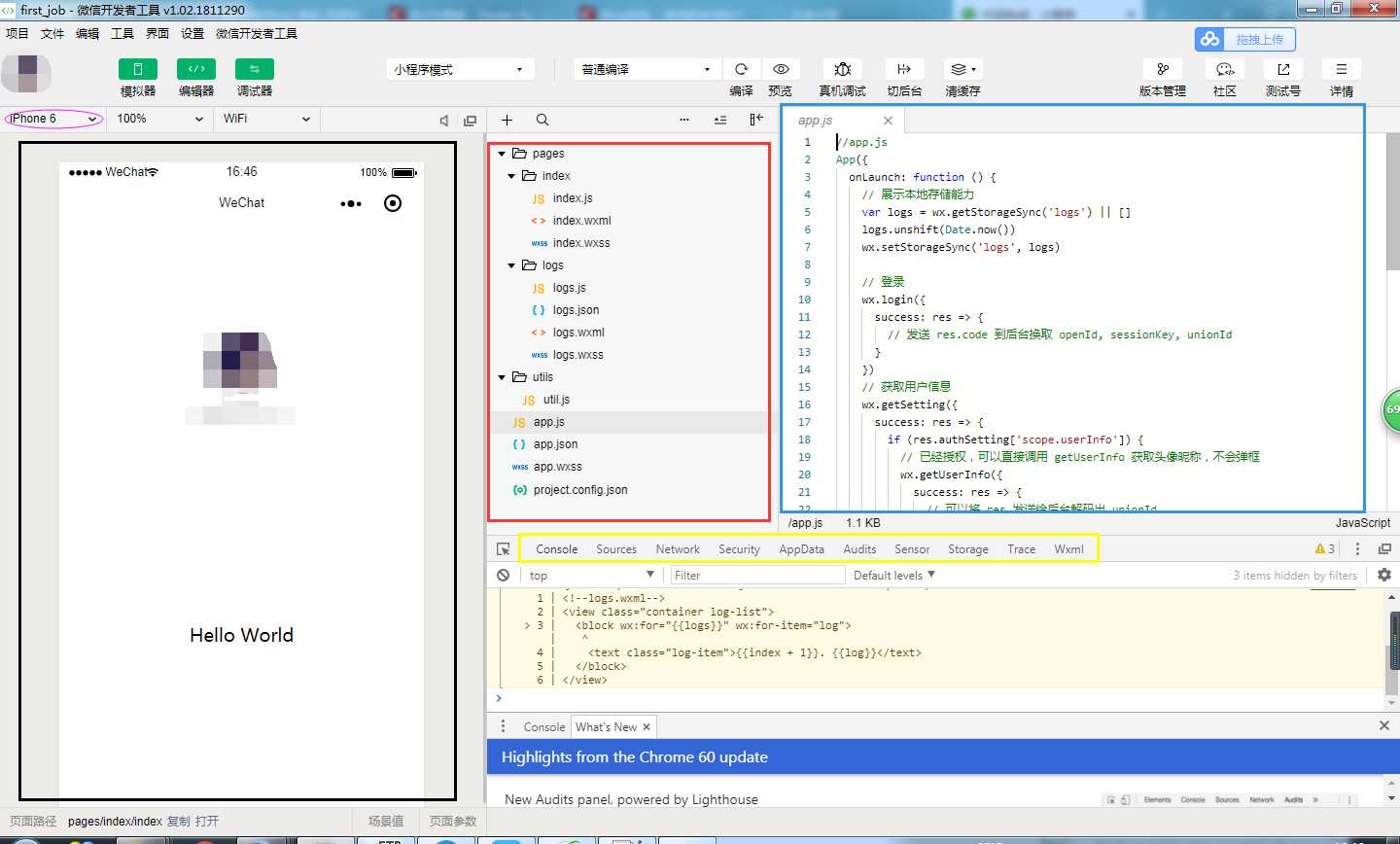Viewport: 1400px width, 844px height.
Task: Open preview with the eye icon
Action: click(x=780, y=69)
